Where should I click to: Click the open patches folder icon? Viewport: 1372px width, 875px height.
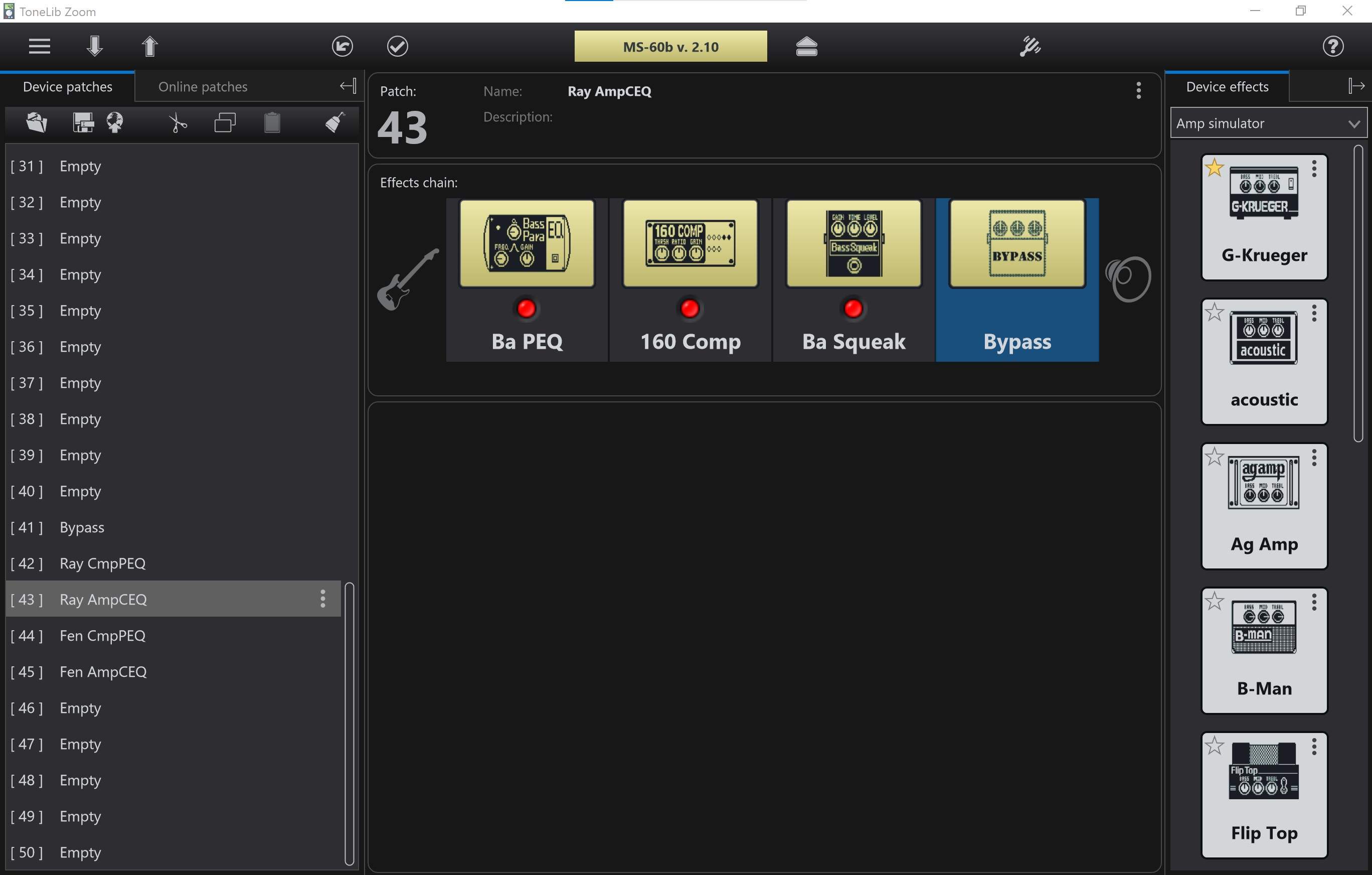pos(37,122)
